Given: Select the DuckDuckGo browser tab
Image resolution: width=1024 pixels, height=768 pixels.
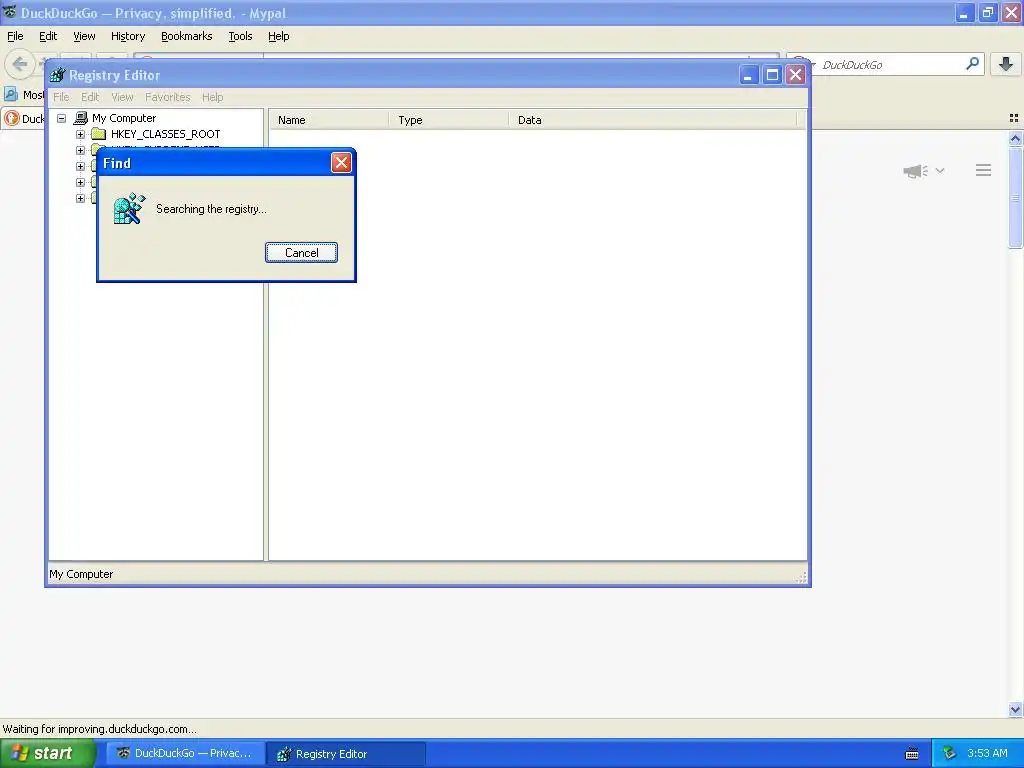Looking at the screenshot, I should pos(24,118).
